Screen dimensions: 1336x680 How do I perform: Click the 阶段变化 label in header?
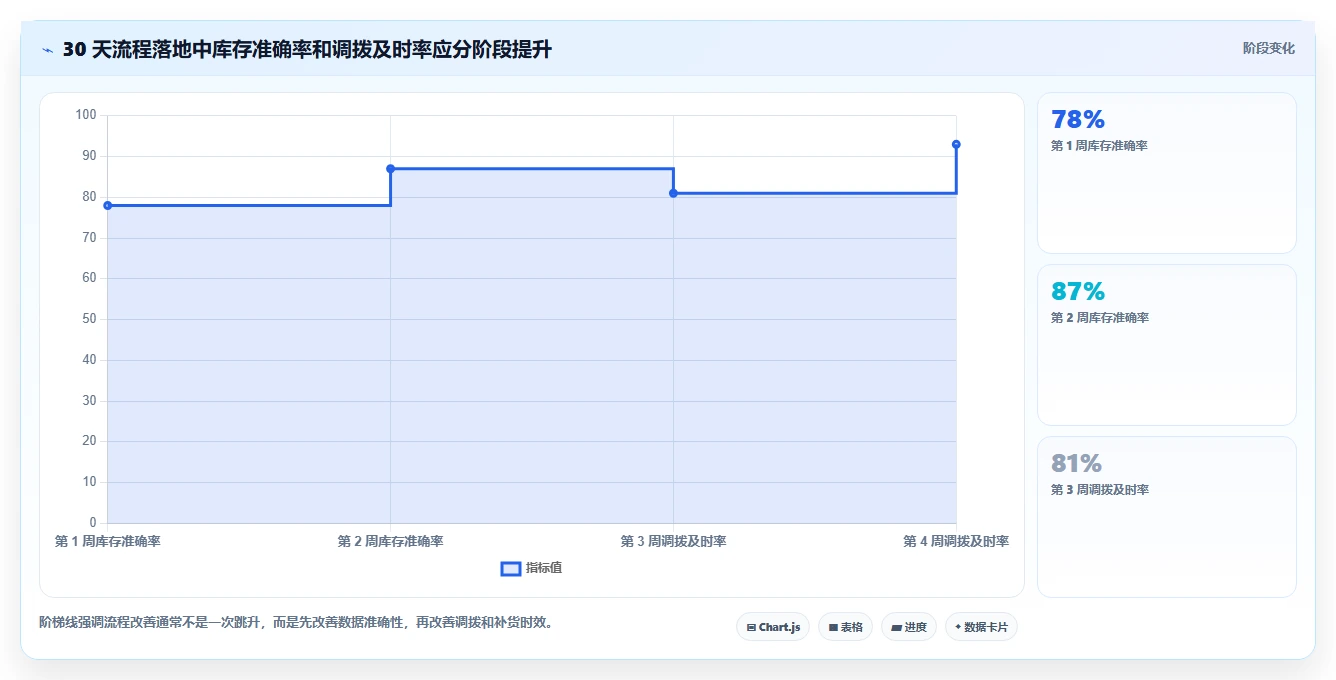tap(1269, 48)
